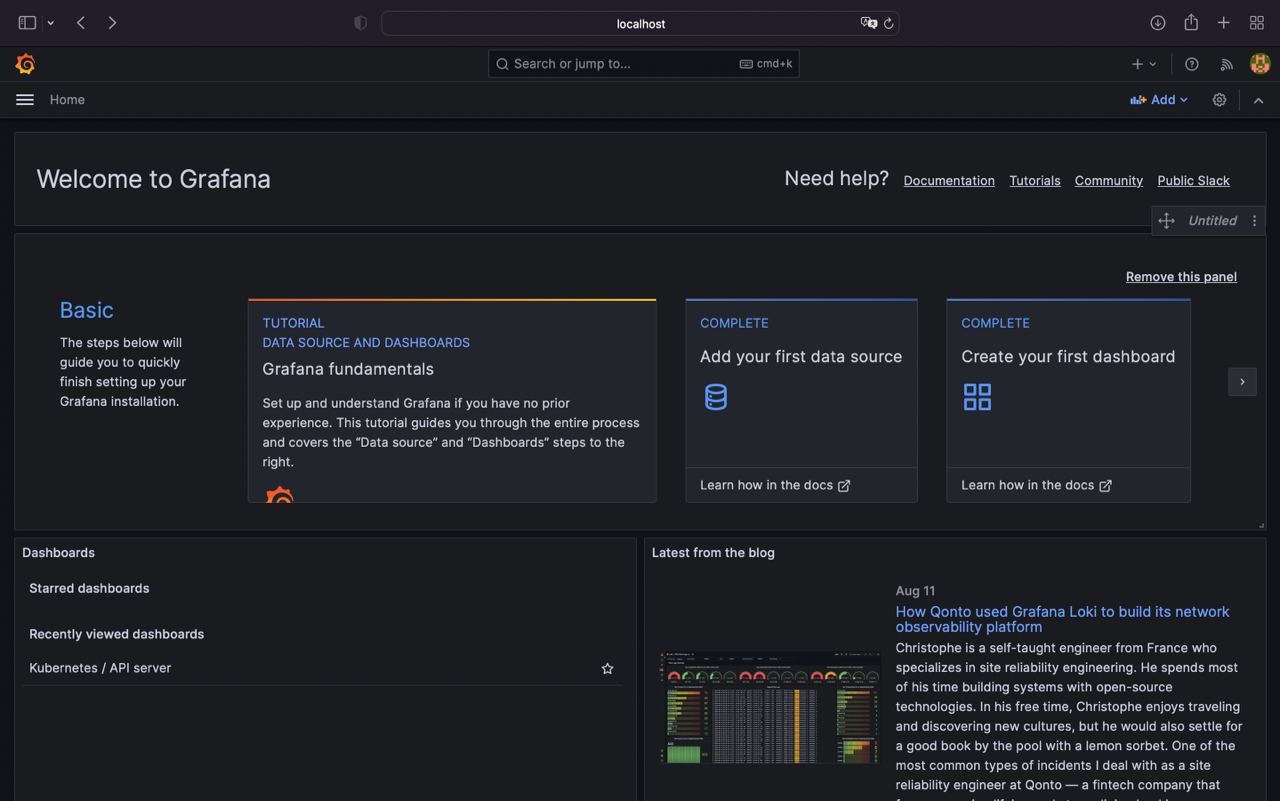Screen dimensions: 1280x801
Task: Open the Grafana fundamentals tutorial card
Action: (x=452, y=400)
